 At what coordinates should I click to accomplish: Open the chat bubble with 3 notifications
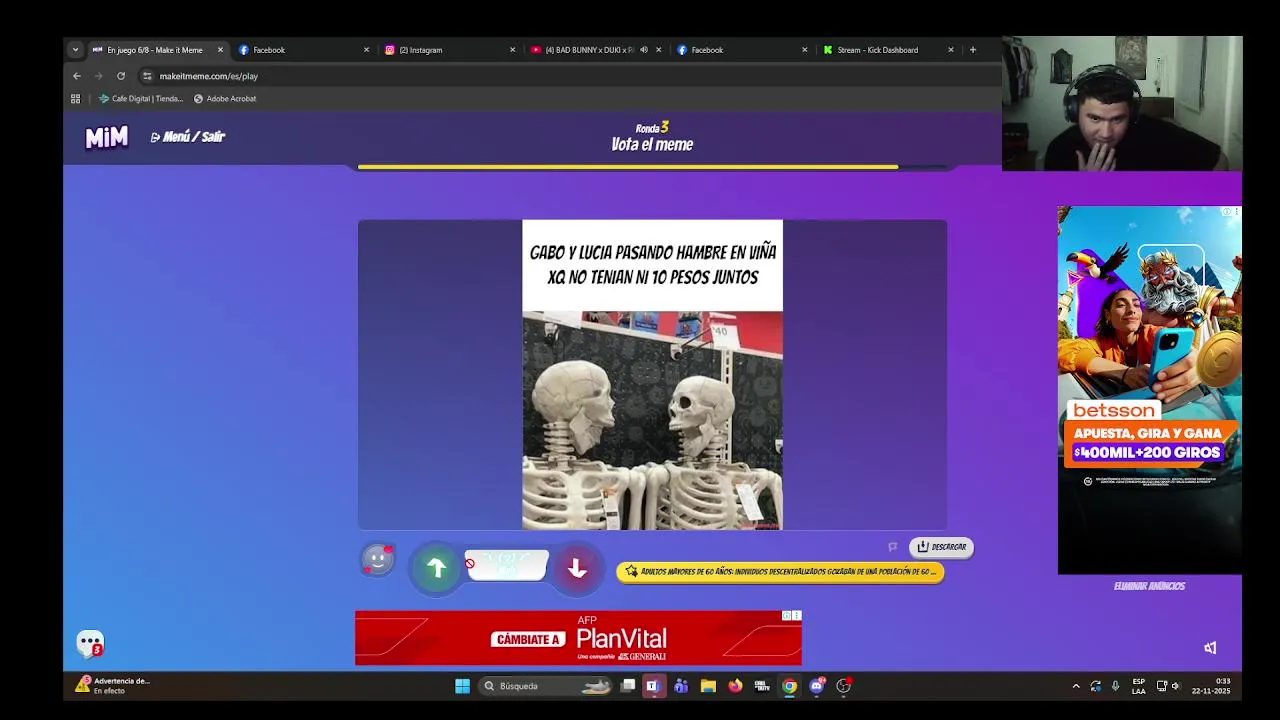(x=91, y=643)
